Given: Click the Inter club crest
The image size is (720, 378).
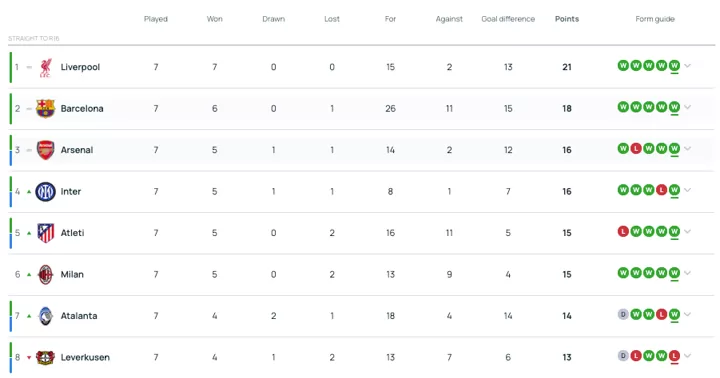Looking at the screenshot, I should (x=45, y=192).
